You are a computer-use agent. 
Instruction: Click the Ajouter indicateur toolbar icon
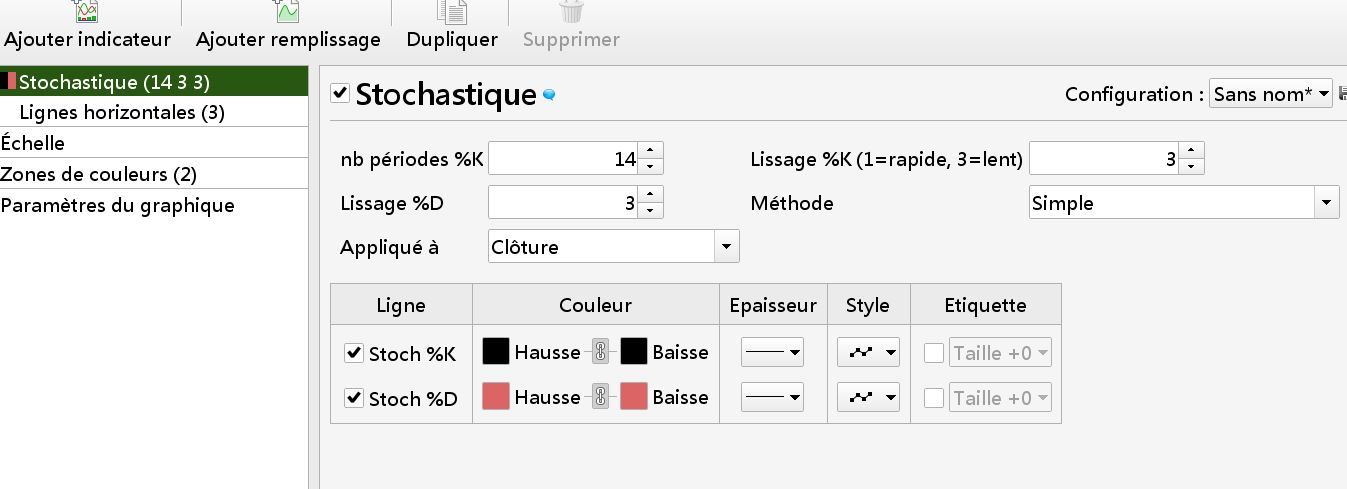coord(87,12)
